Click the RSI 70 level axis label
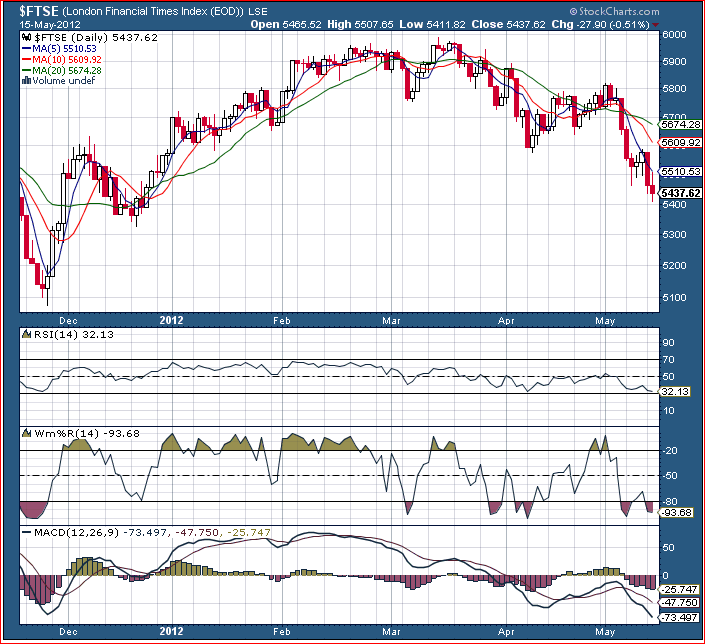 click(x=668, y=360)
